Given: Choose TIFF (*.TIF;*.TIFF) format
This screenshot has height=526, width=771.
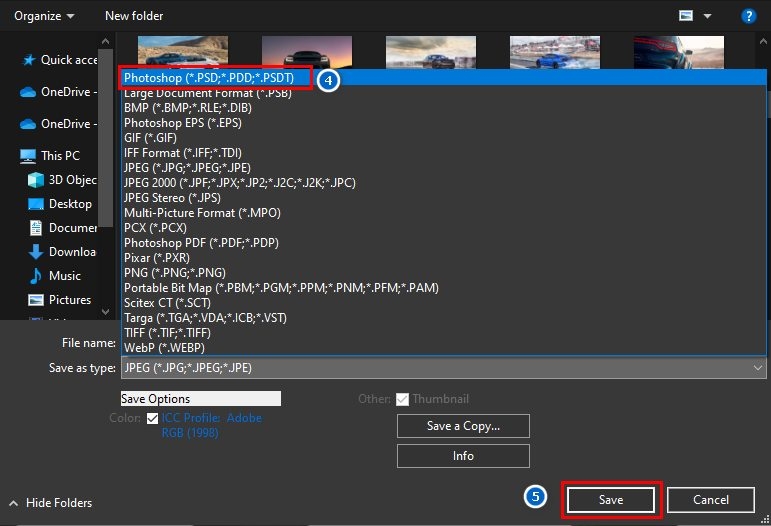Looking at the screenshot, I should click(x=443, y=333).
